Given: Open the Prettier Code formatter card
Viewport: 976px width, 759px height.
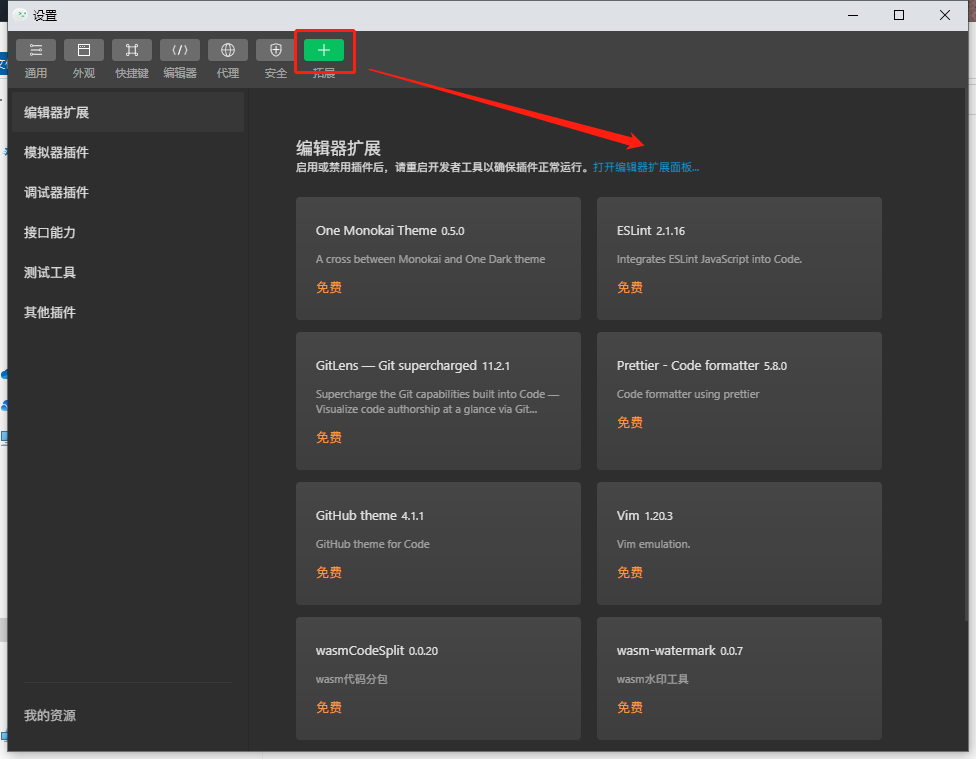Looking at the screenshot, I should [x=739, y=401].
